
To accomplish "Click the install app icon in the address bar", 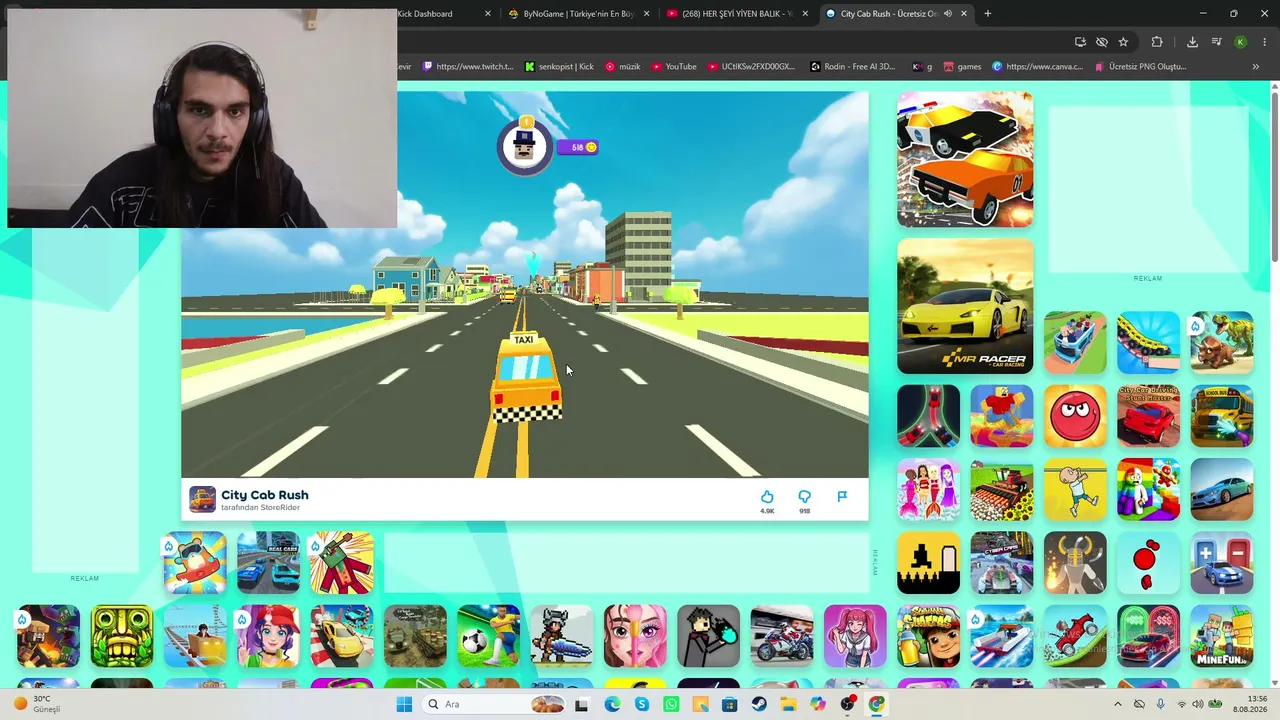I will 1080,42.
